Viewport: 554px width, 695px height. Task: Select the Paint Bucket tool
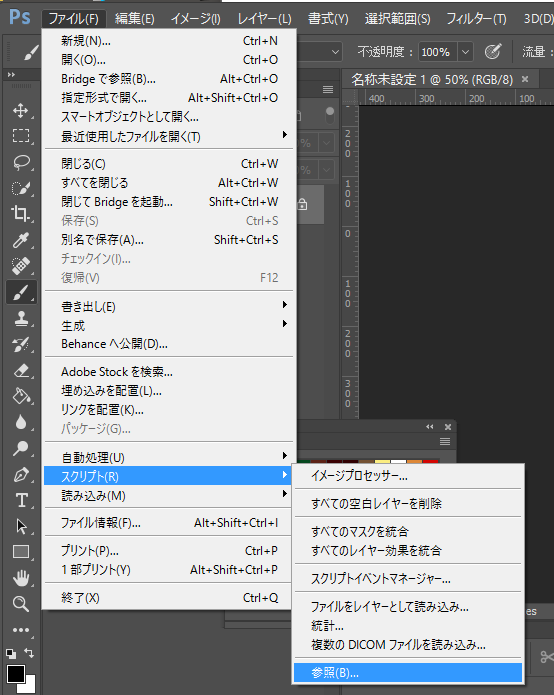click(x=20, y=396)
